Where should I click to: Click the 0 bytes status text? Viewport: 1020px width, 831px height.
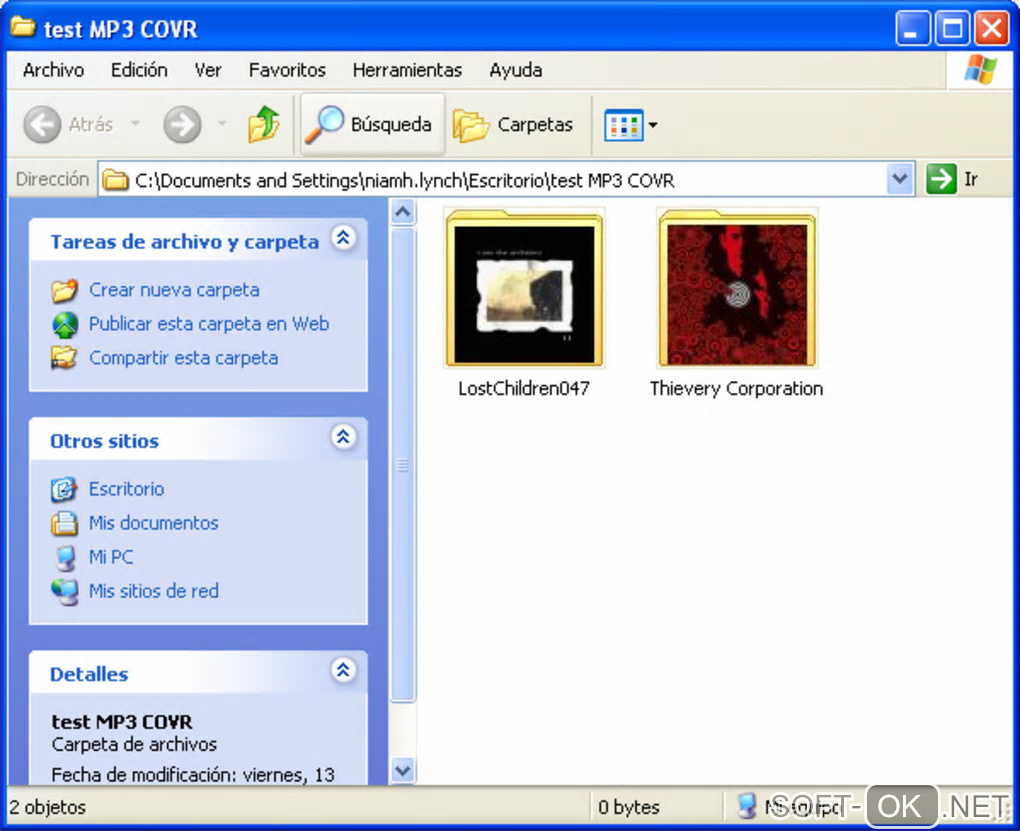click(x=628, y=807)
